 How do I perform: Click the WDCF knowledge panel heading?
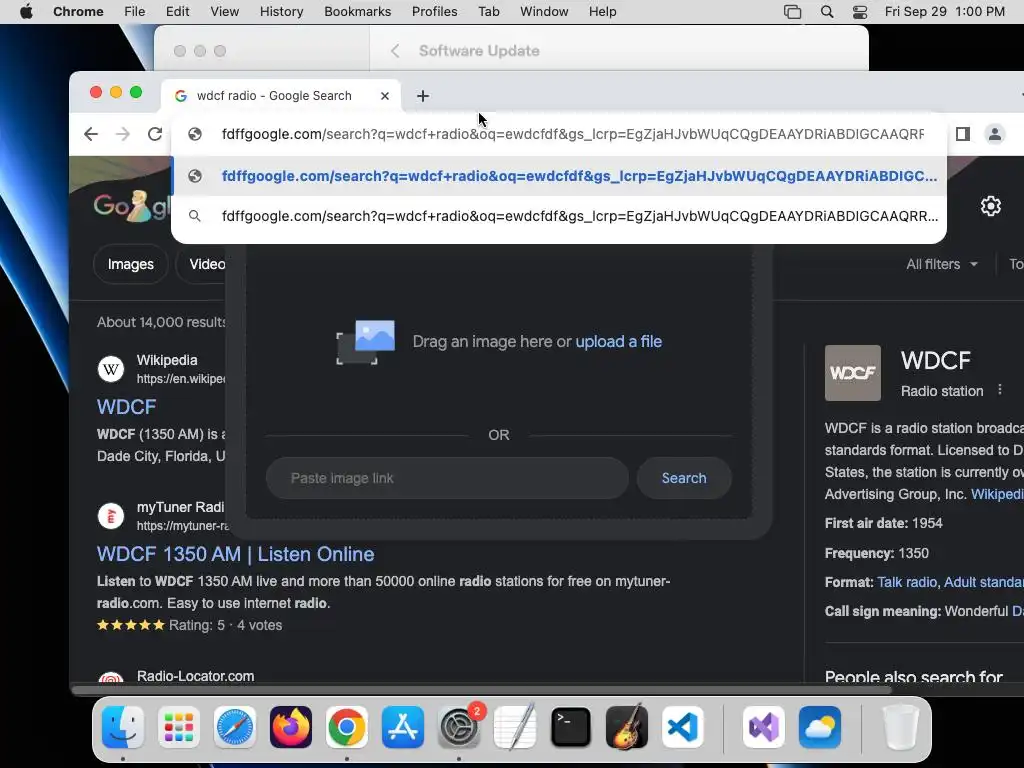936,360
